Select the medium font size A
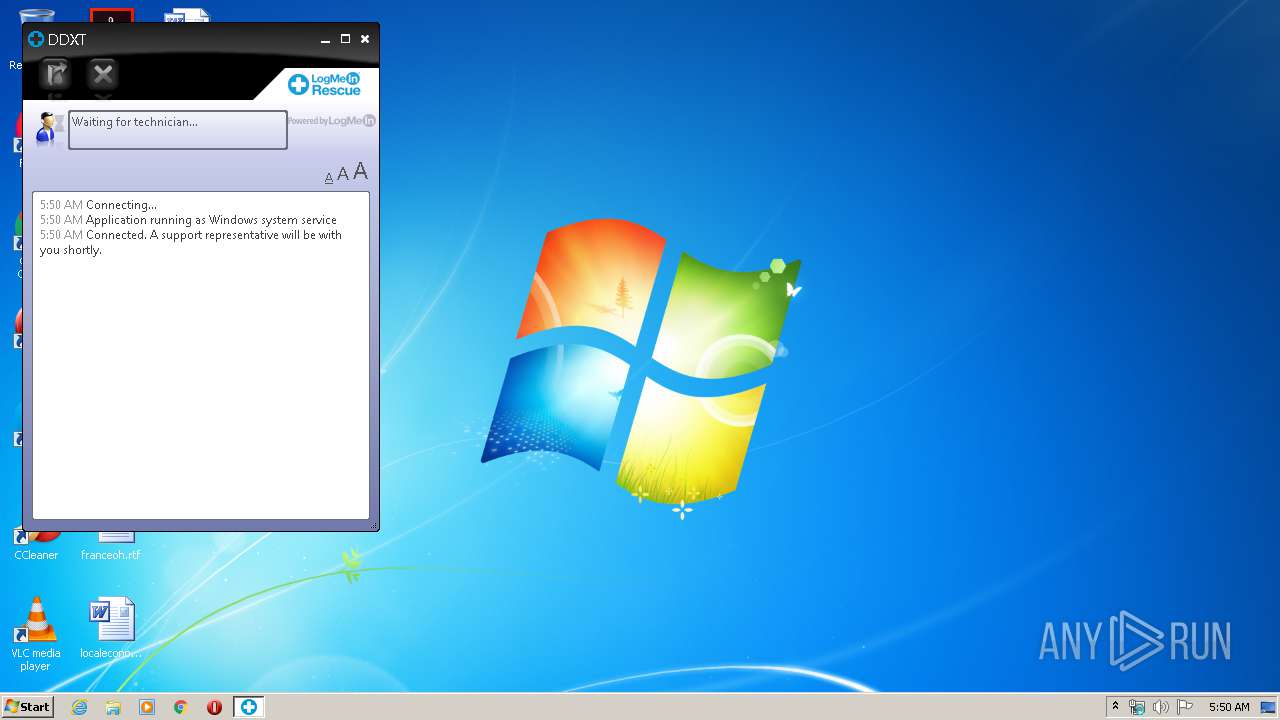Image resolution: width=1280 pixels, height=720 pixels. pyautogui.click(x=343, y=175)
